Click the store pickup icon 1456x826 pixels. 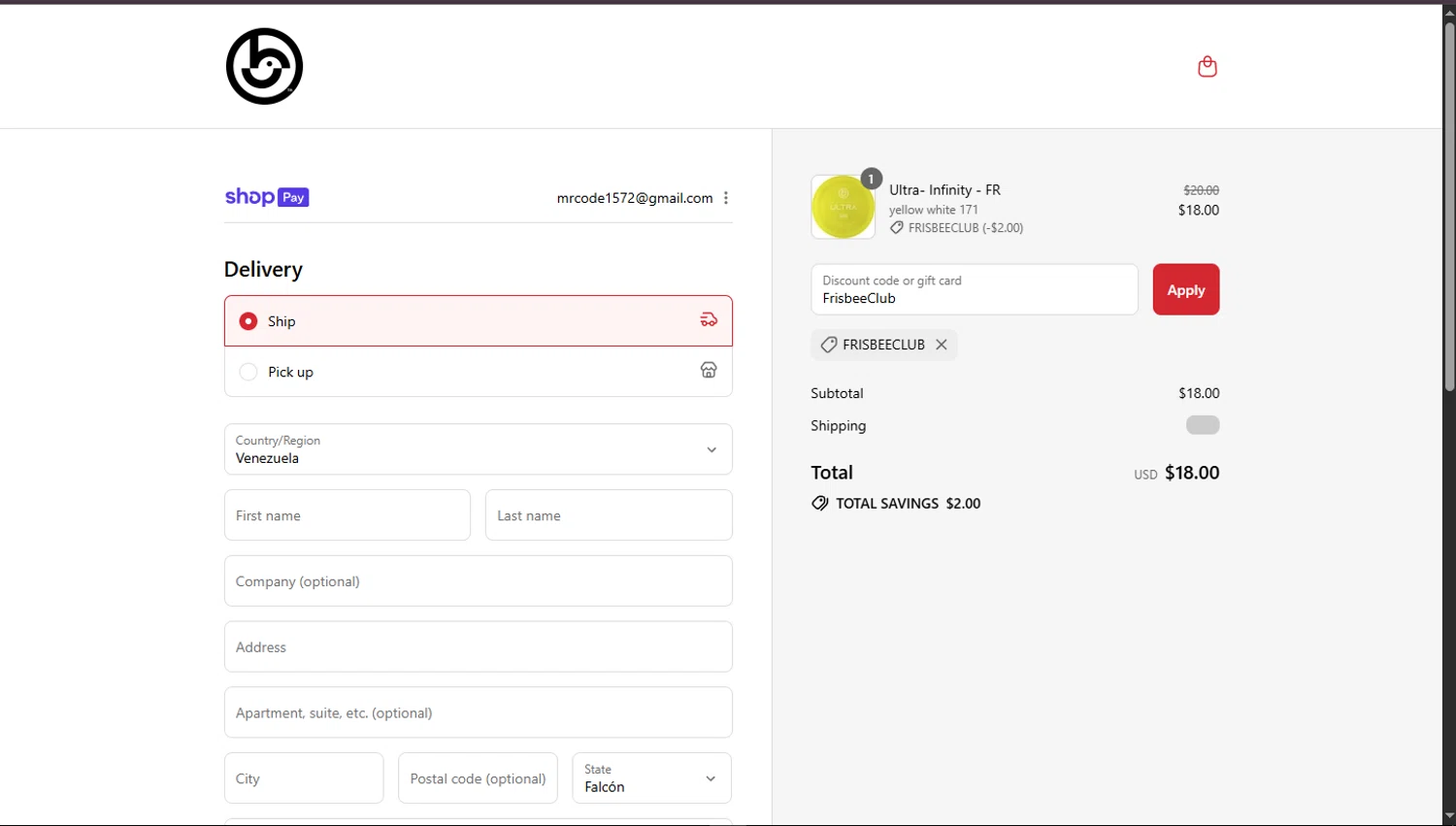[709, 371]
